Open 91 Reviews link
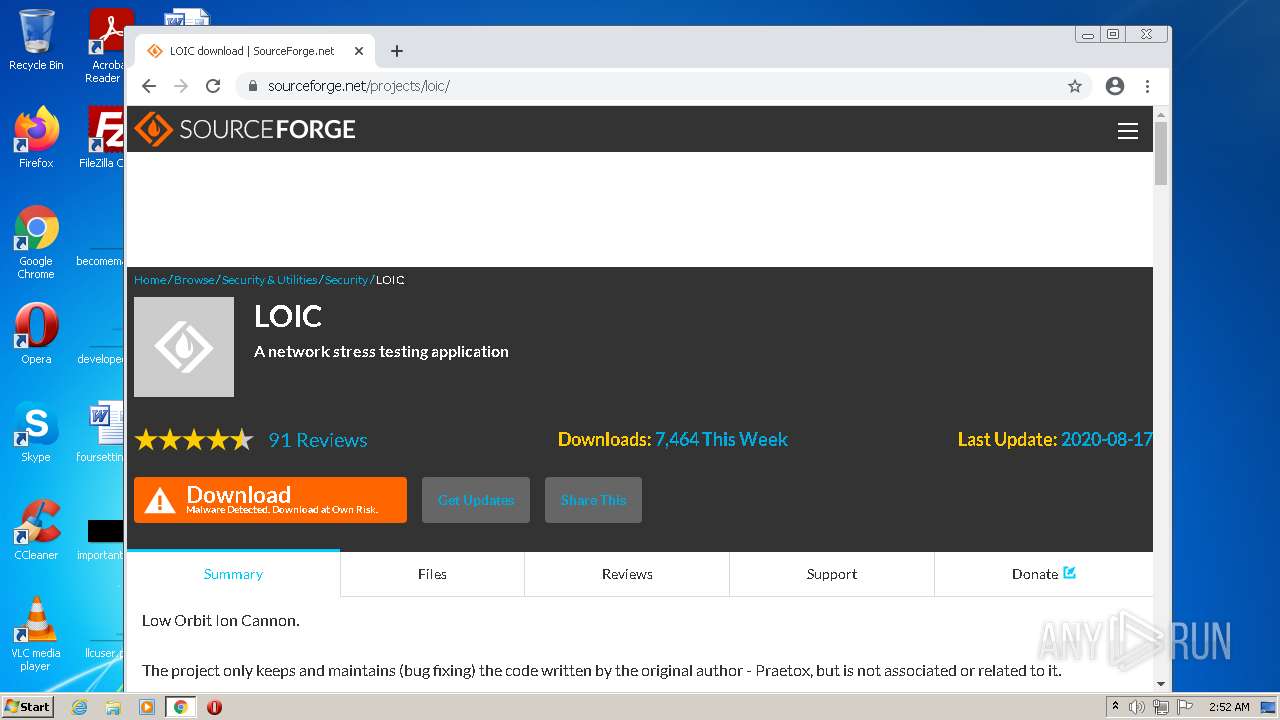Screen dimensions: 1280x720 coord(318,440)
